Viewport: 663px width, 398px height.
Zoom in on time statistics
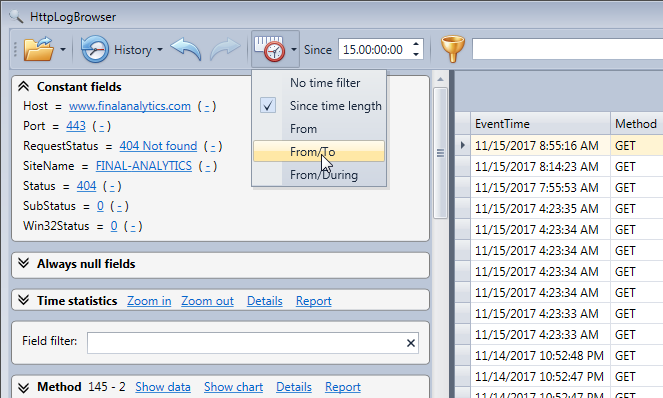[149, 301]
